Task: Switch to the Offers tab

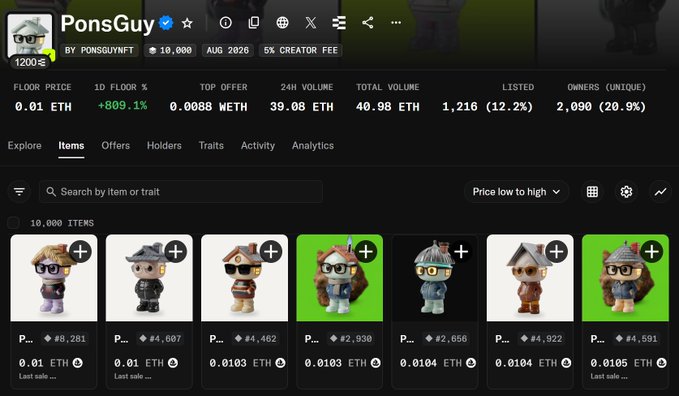Action: click(x=116, y=146)
